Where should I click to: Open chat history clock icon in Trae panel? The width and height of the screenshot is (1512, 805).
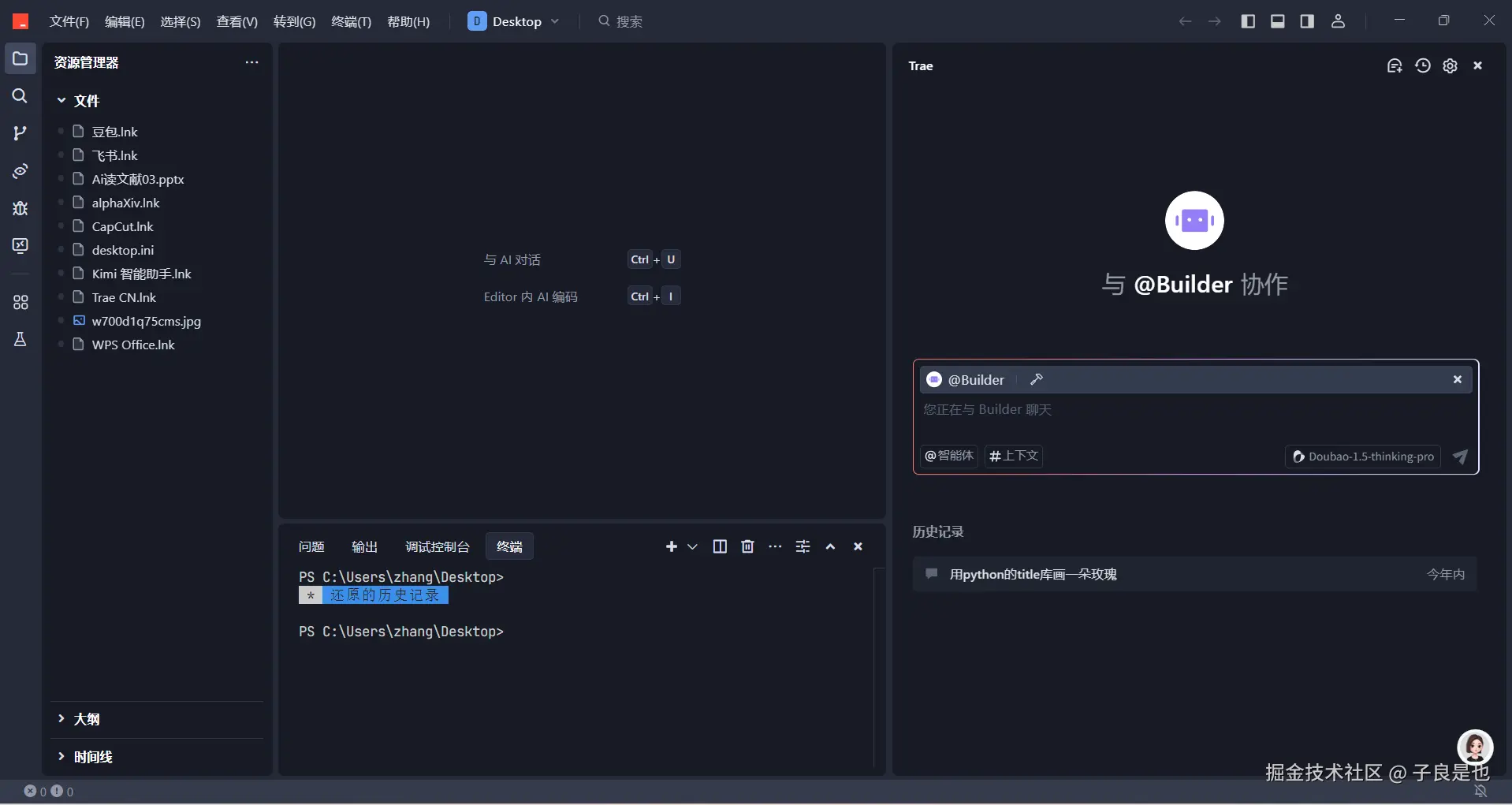(1423, 65)
